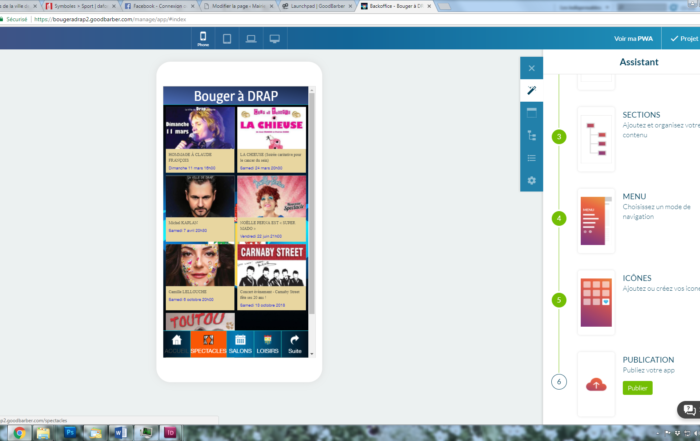
Task: Select the magic wand Assistant icon
Action: click(x=531, y=91)
